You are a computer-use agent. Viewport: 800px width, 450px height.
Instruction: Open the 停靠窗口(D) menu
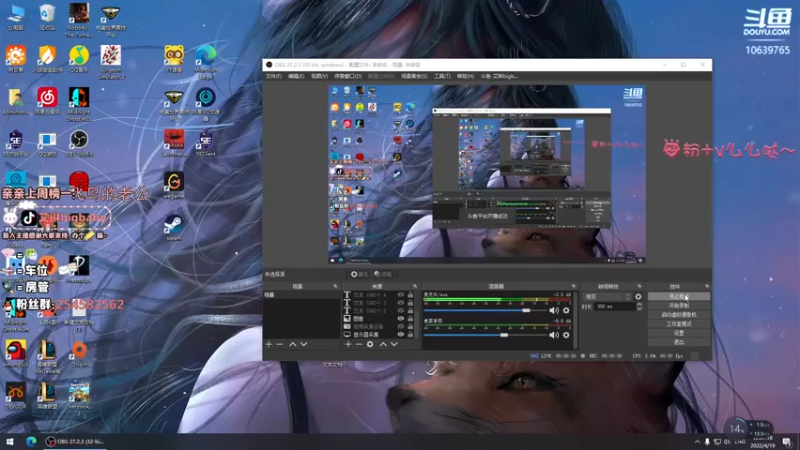click(348, 76)
